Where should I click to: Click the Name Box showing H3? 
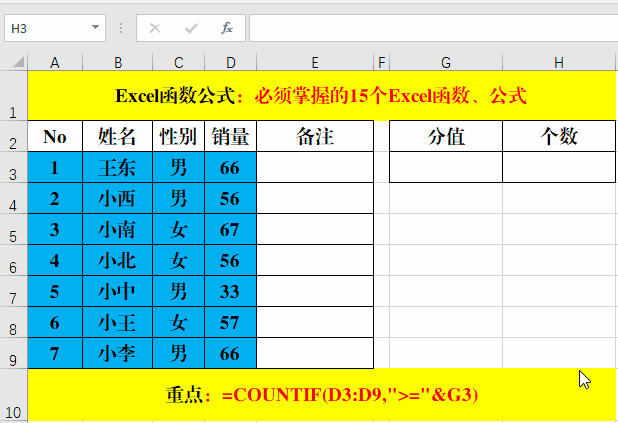click(55, 28)
